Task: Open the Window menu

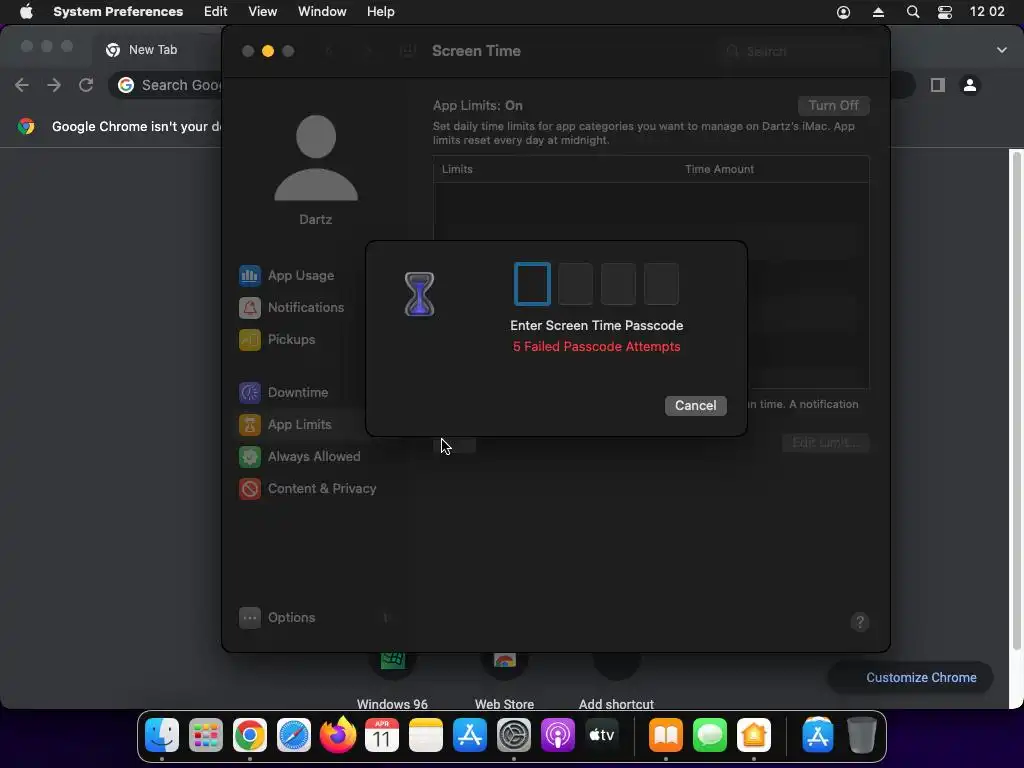Action: click(x=322, y=12)
